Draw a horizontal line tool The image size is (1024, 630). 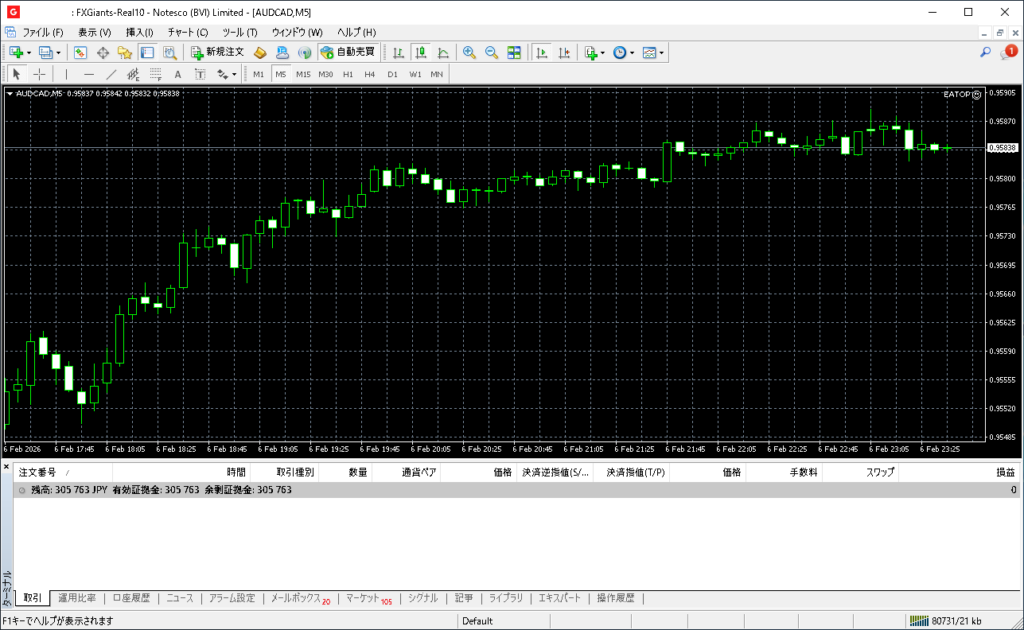click(89, 74)
